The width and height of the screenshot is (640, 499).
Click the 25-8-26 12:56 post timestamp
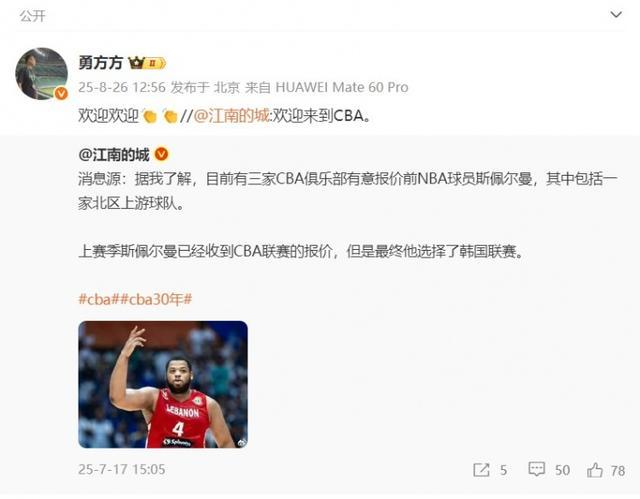122,87
